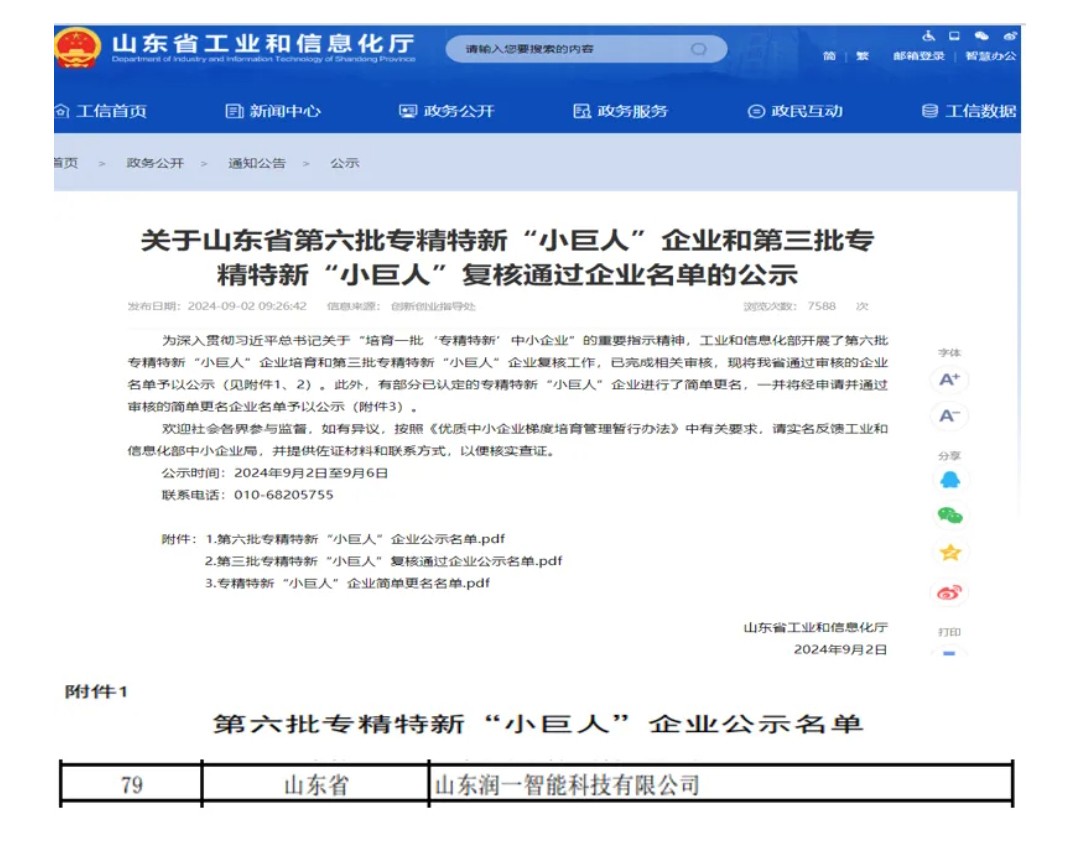1080x864 pixels.
Task: Open the 政务服务 navigation menu
Action: tap(621, 111)
